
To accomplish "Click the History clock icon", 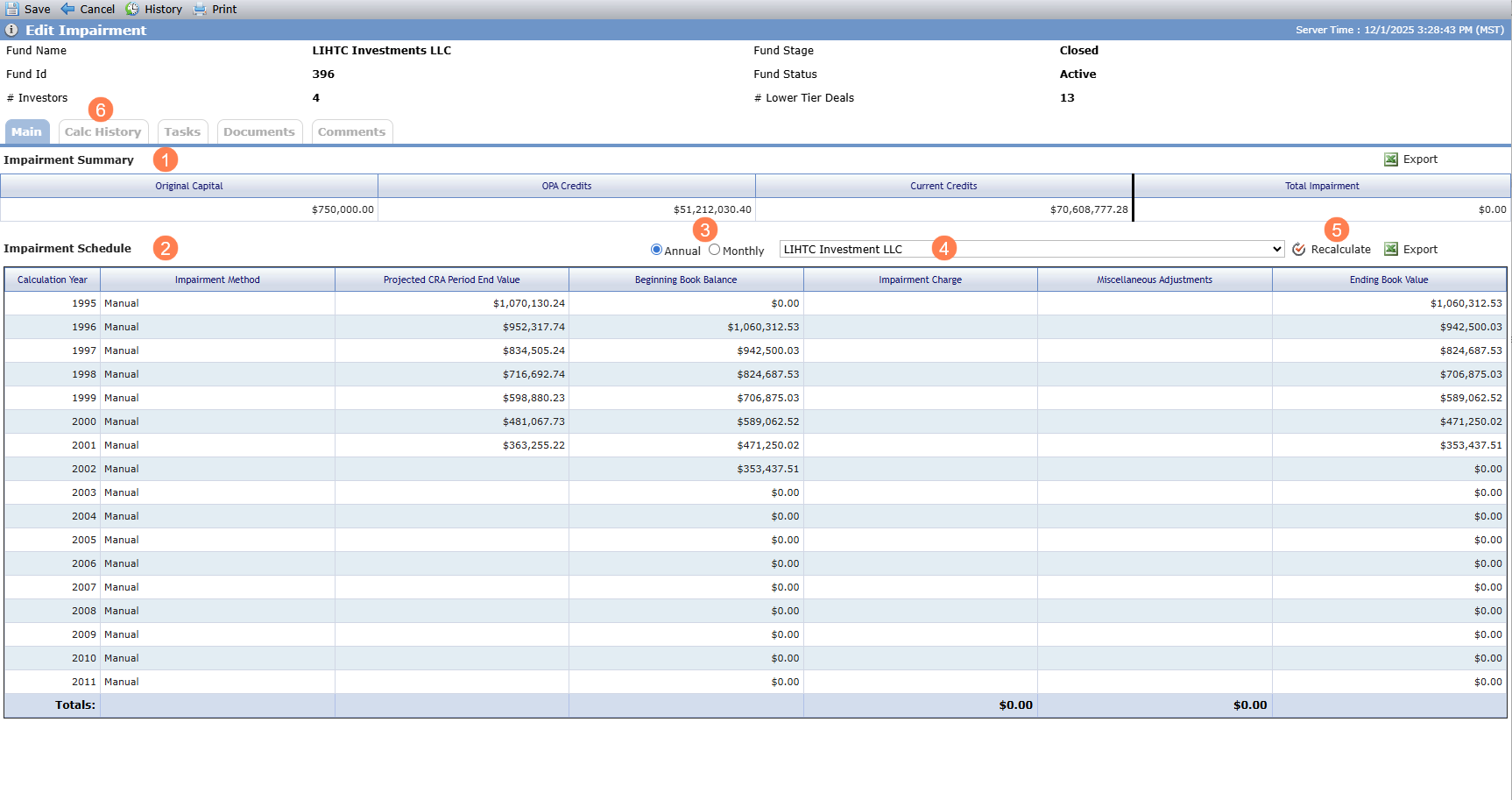I will pos(132,9).
